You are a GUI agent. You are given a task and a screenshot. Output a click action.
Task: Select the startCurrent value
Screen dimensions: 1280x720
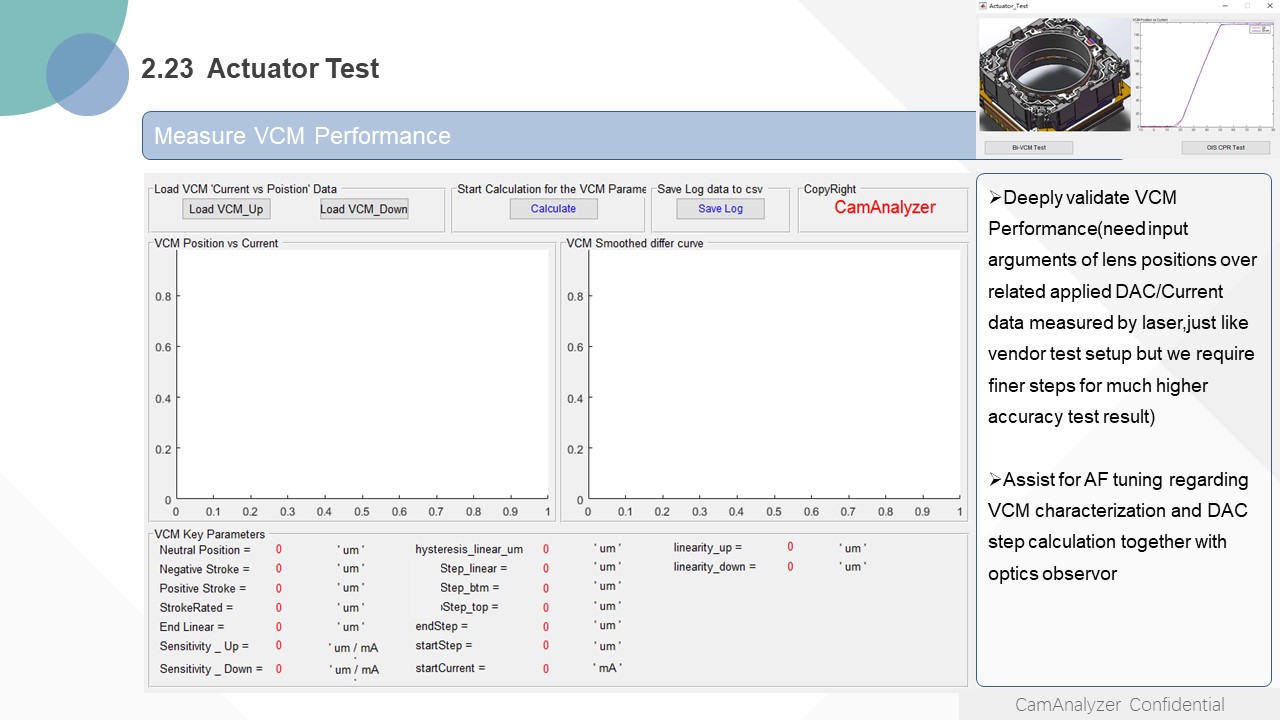(546, 668)
